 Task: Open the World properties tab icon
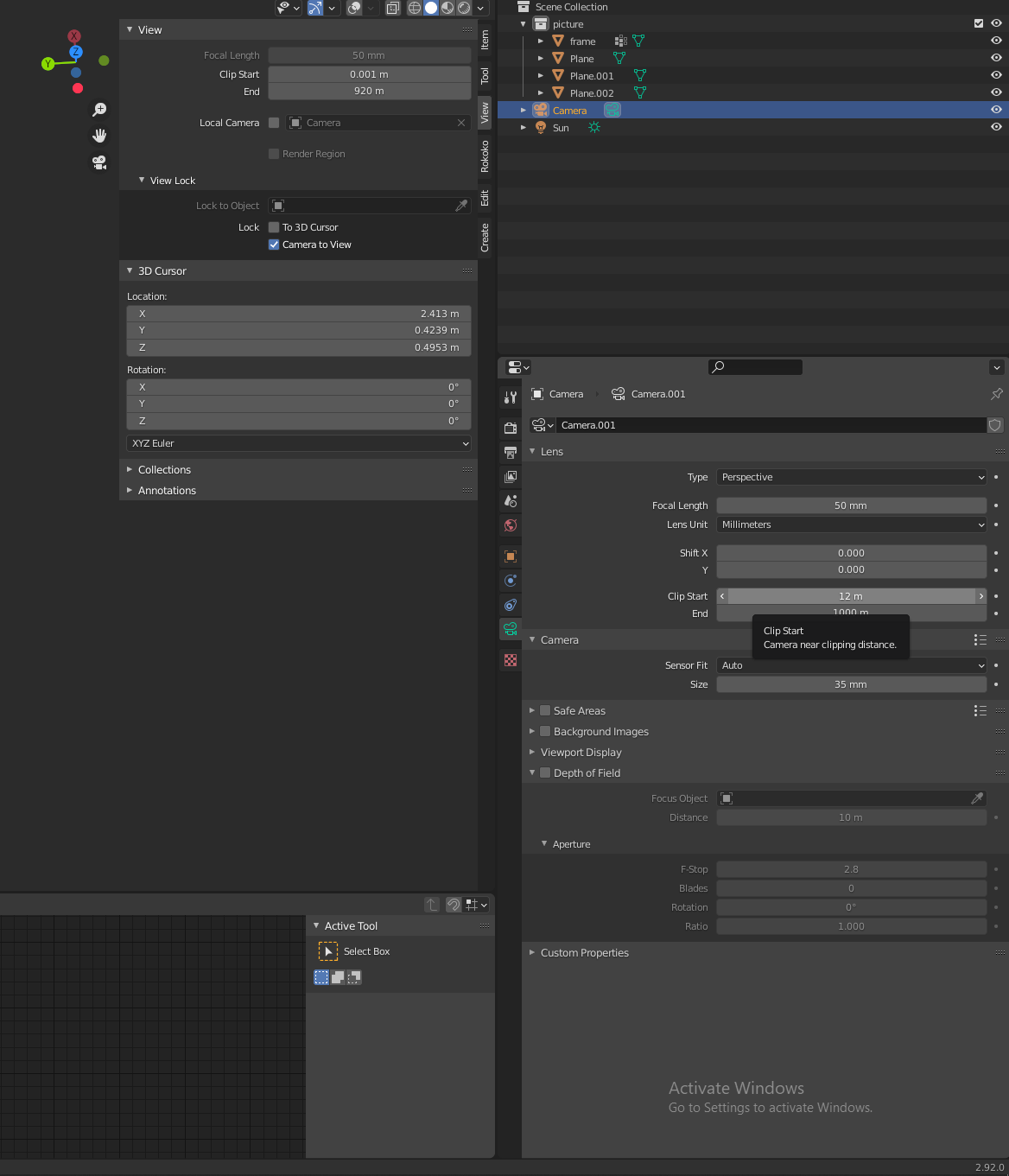point(511,524)
